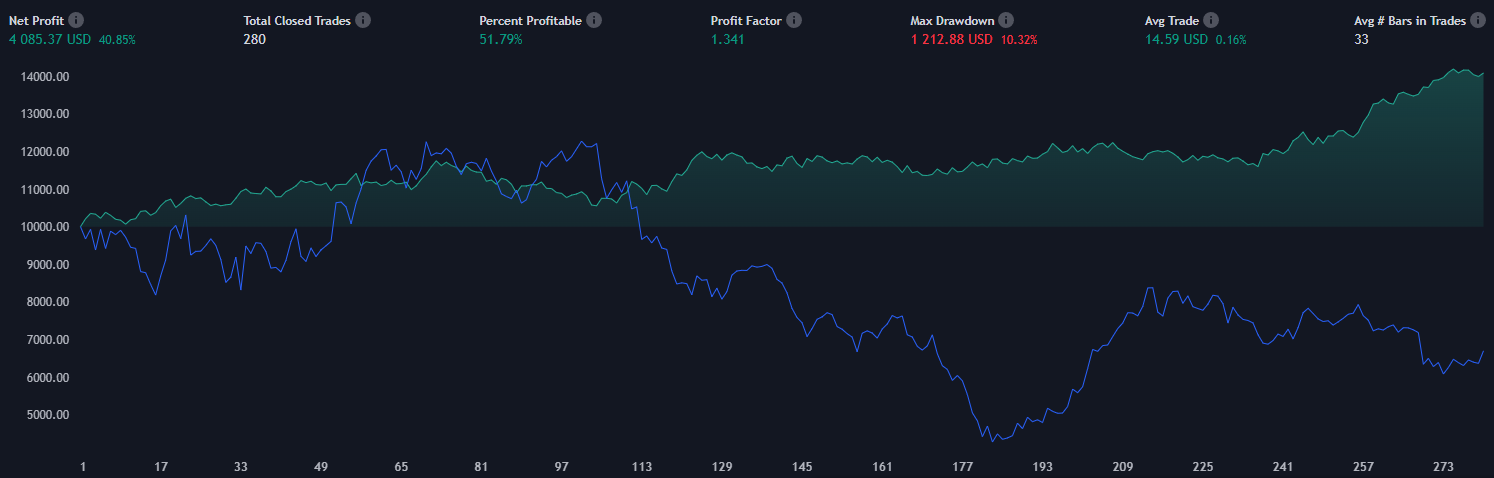This screenshot has width=1494, height=478.
Task: Click the 51.79% percent profitable value
Action: [x=500, y=39]
